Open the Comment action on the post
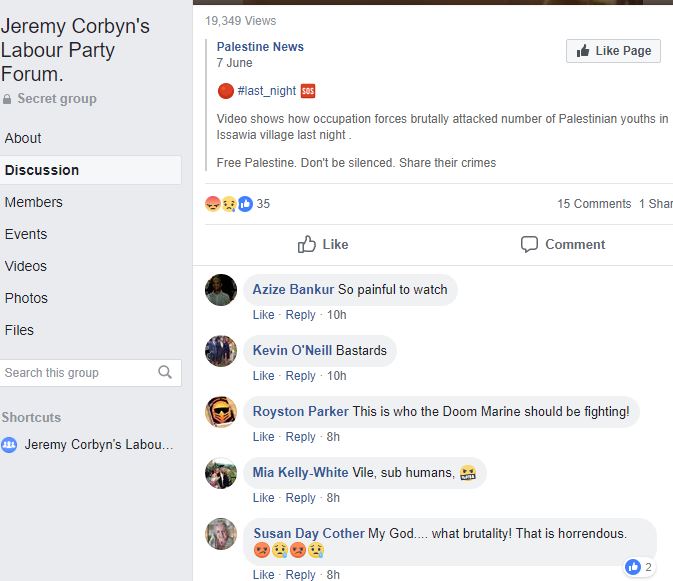Image resolution: width=673 pixels, height=581 pixels. [x=563, y=244]
